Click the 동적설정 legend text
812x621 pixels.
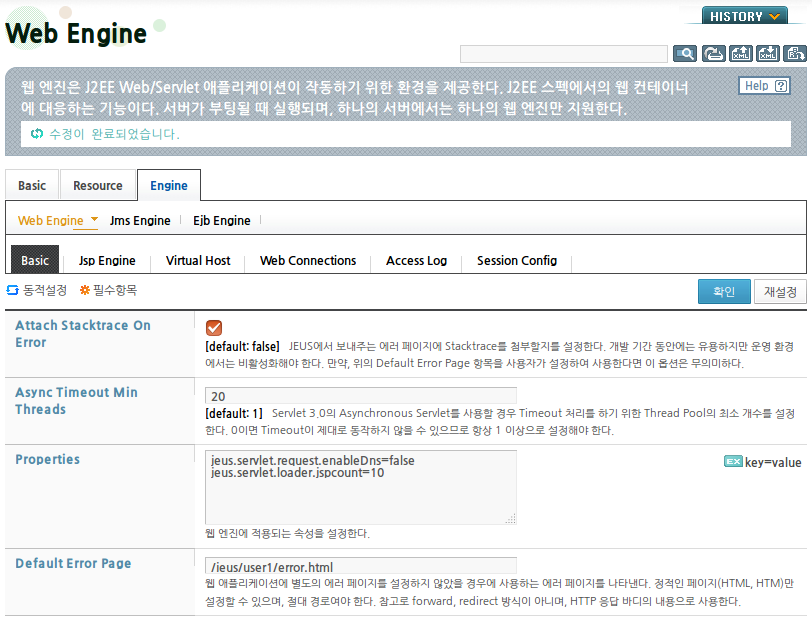(45, 290)
